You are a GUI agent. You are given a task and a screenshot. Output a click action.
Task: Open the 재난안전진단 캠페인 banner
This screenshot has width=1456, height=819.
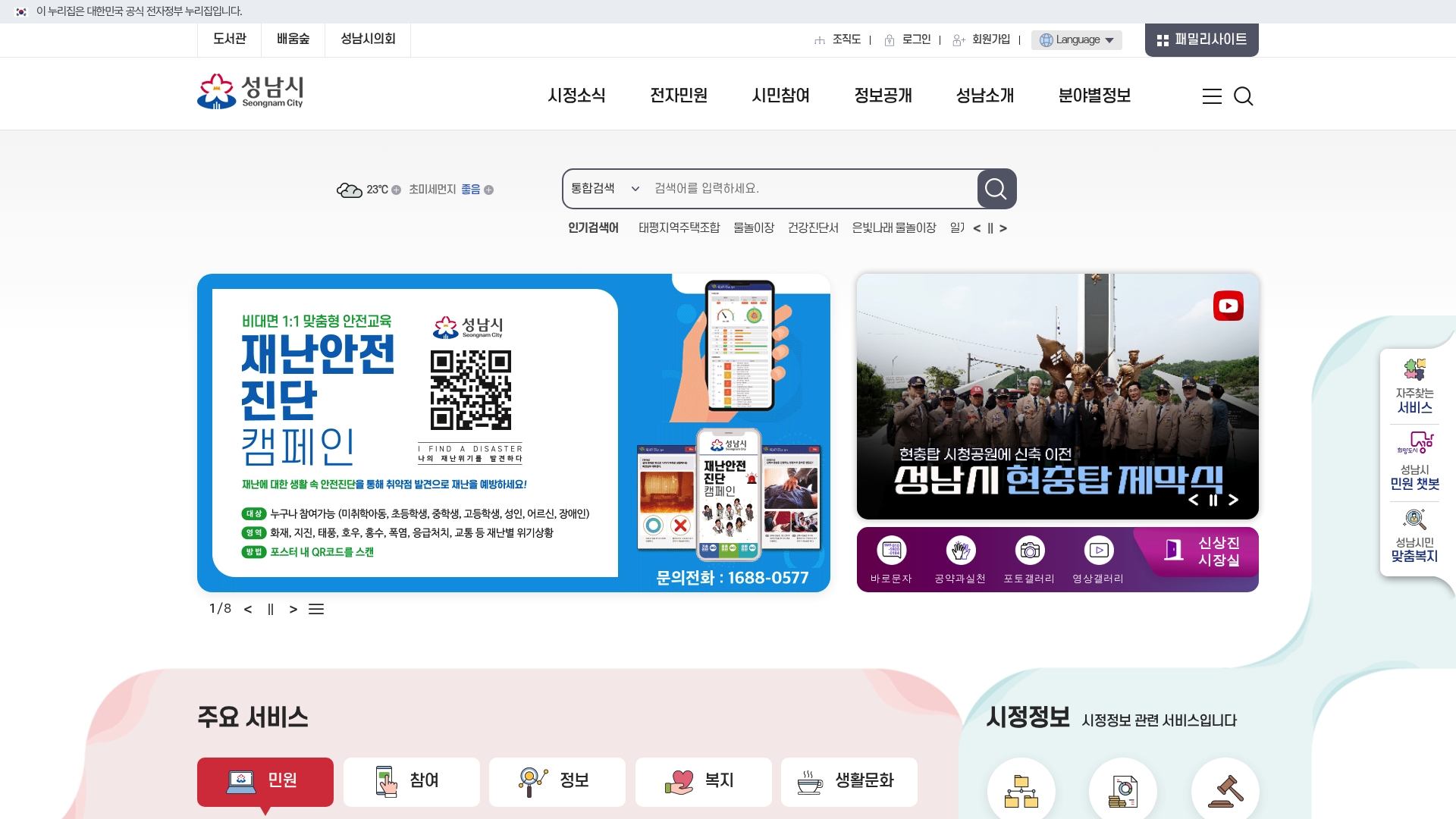click(513, 433)
